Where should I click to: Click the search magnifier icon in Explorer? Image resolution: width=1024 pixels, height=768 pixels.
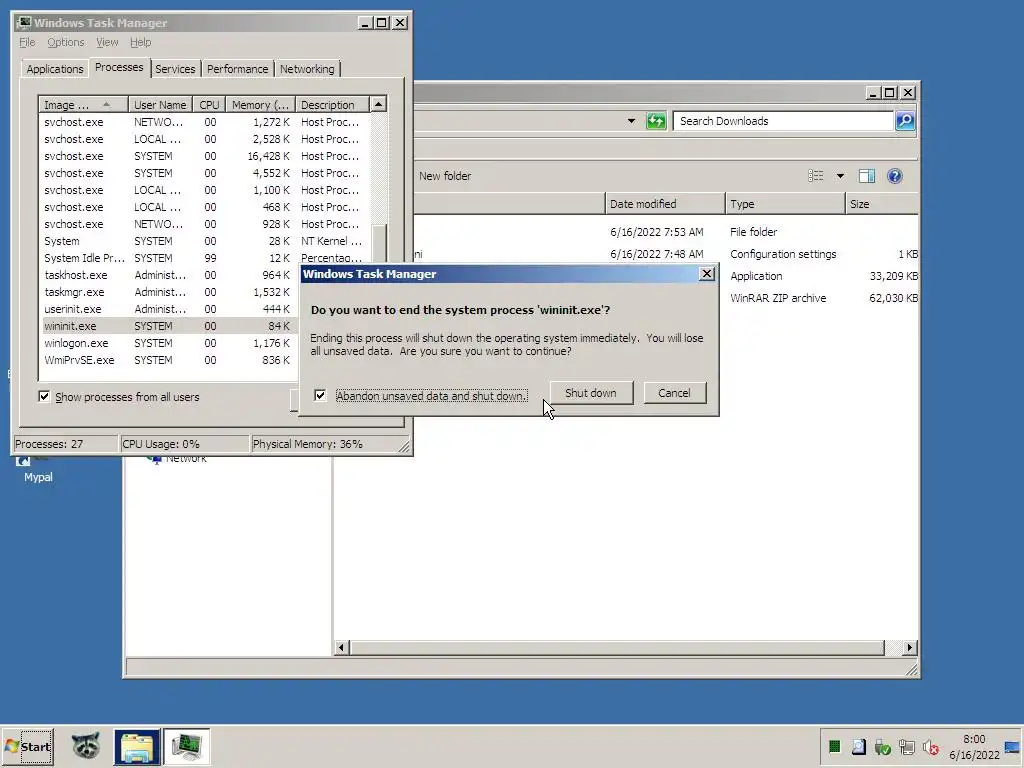[904, 121]
